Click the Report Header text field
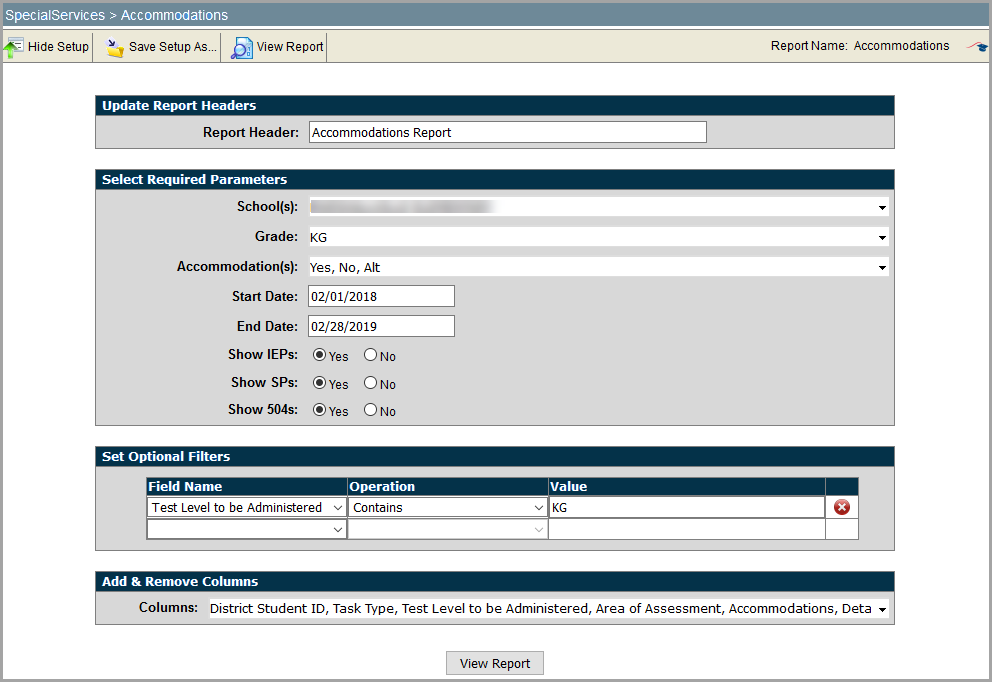992x682 pixels. (507, 132)
